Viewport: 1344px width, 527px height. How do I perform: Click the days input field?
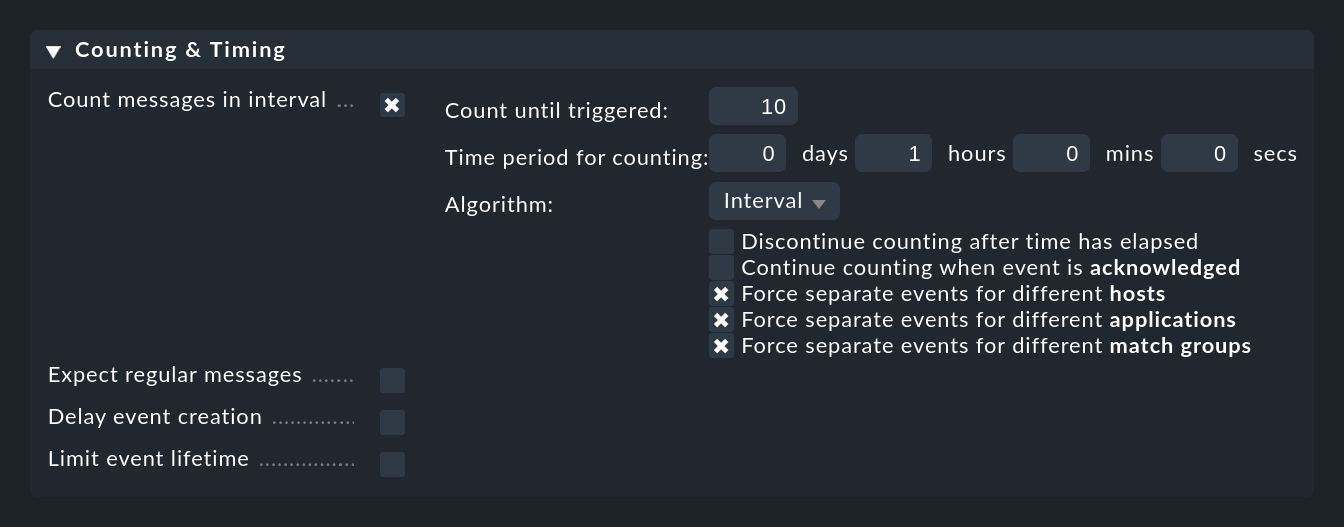[747, 153]
